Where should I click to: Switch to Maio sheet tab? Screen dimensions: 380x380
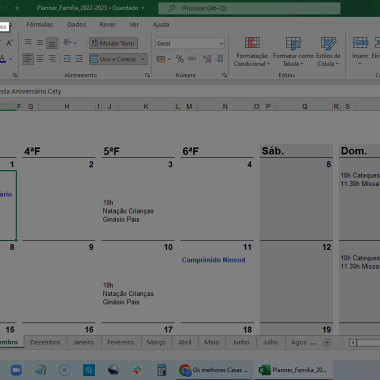[212, 342]
